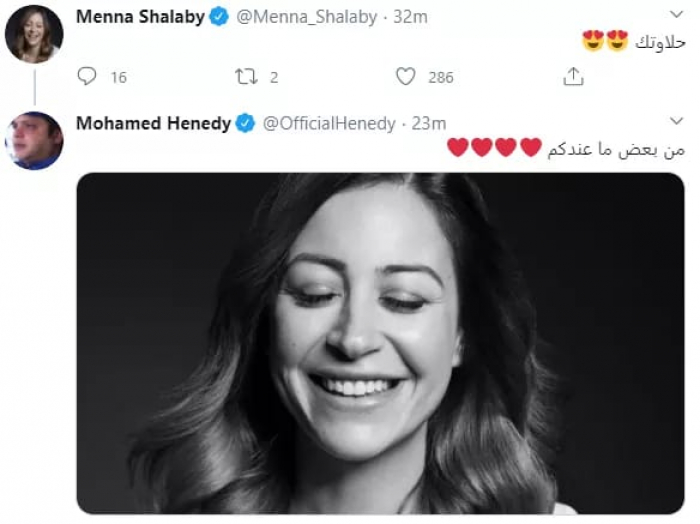This screenshot has width=700, height=524.
Task: Open Mohamed Henedy's profile avatar
Action: (34, 140)
